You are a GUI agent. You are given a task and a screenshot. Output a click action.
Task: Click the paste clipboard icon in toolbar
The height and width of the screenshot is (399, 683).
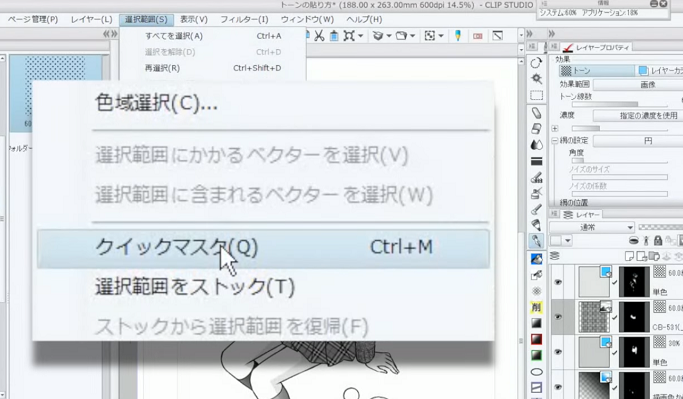pos(334,36)
